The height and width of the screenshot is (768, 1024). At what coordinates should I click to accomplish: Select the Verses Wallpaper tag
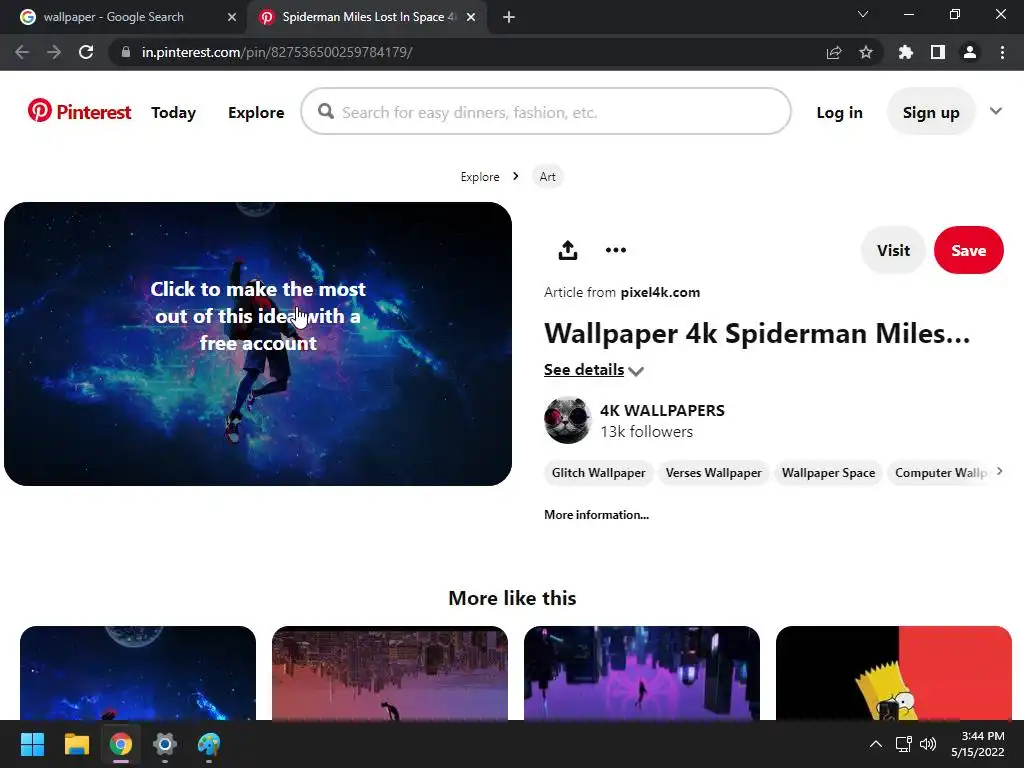coord(713,473)
